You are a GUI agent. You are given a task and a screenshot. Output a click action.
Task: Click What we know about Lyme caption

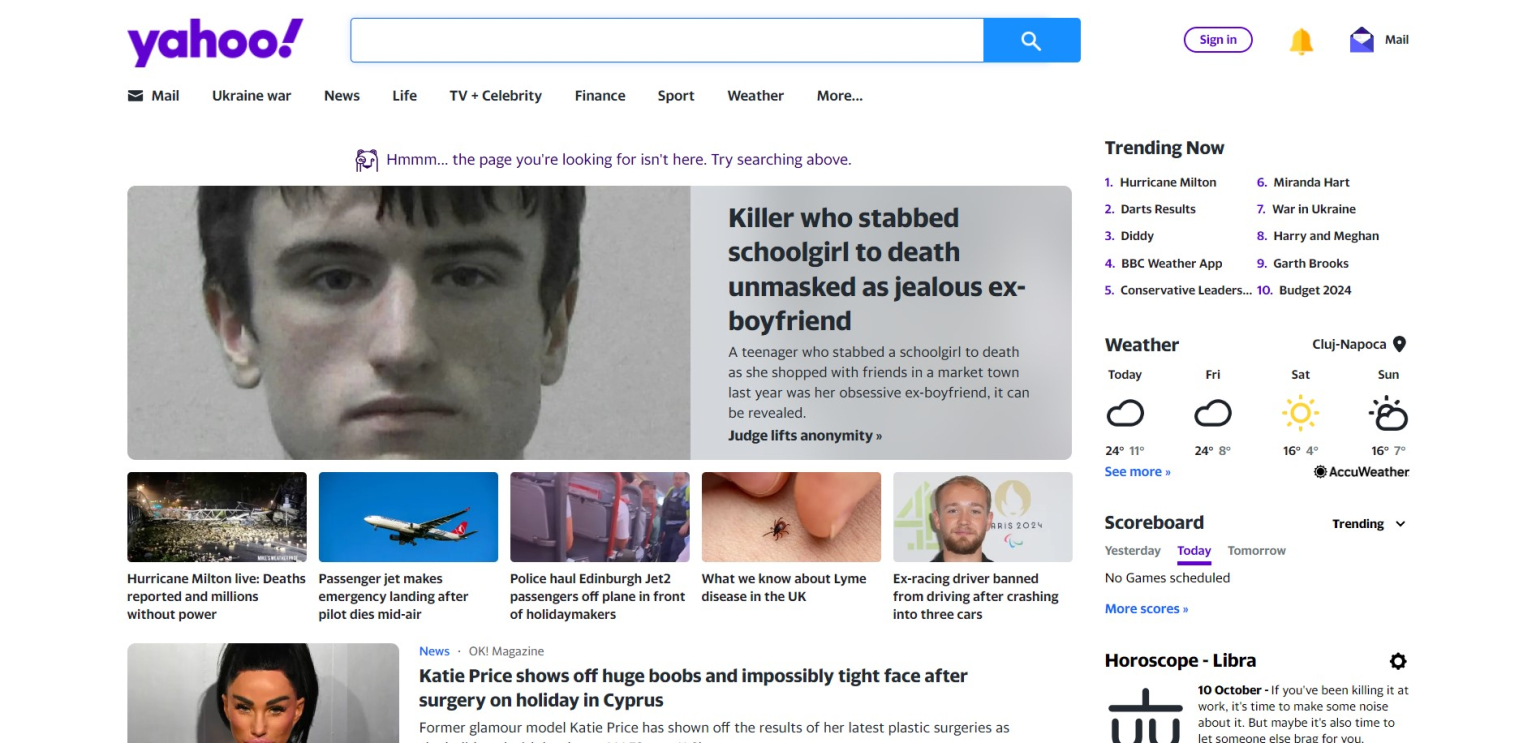click(784, 587)
